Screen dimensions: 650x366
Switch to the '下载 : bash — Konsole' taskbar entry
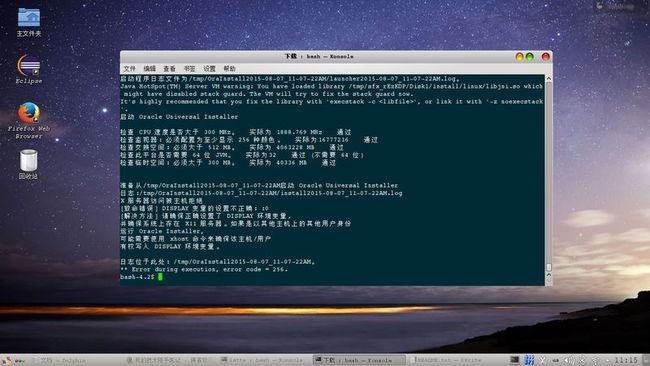point(359,360)
